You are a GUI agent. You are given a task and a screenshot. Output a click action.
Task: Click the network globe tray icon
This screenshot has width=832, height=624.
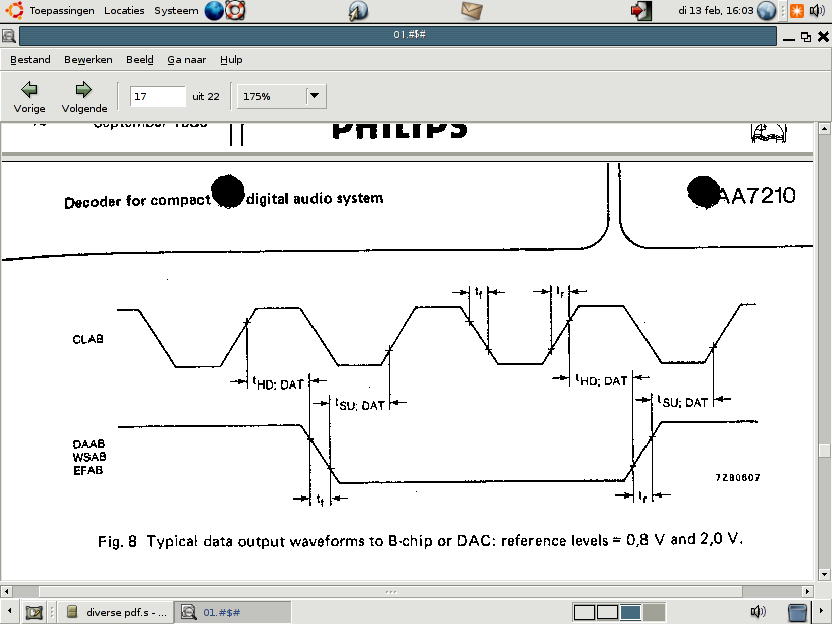tap(766, 11)
